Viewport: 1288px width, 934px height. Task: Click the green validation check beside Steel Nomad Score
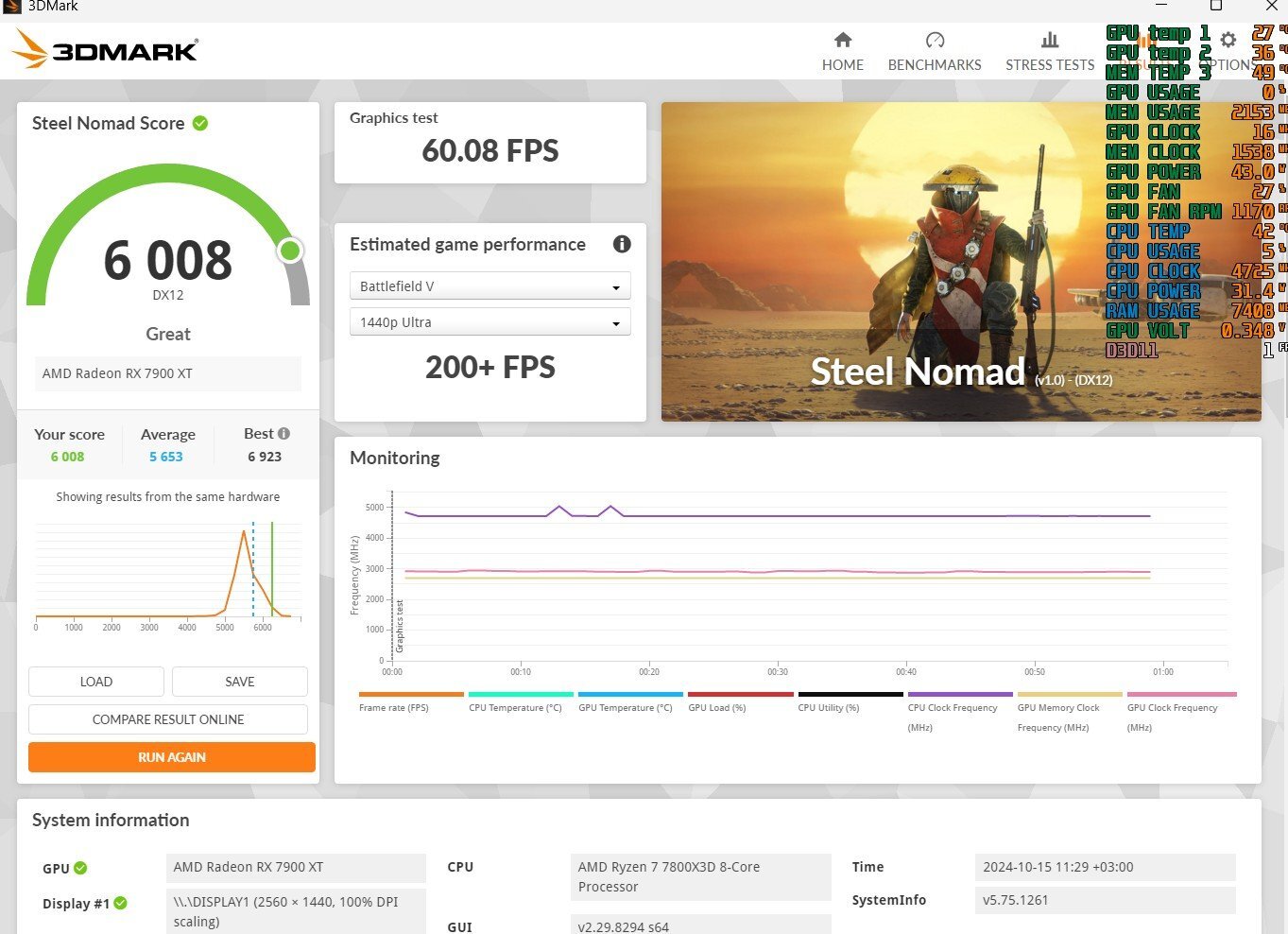tap(200, 123)
